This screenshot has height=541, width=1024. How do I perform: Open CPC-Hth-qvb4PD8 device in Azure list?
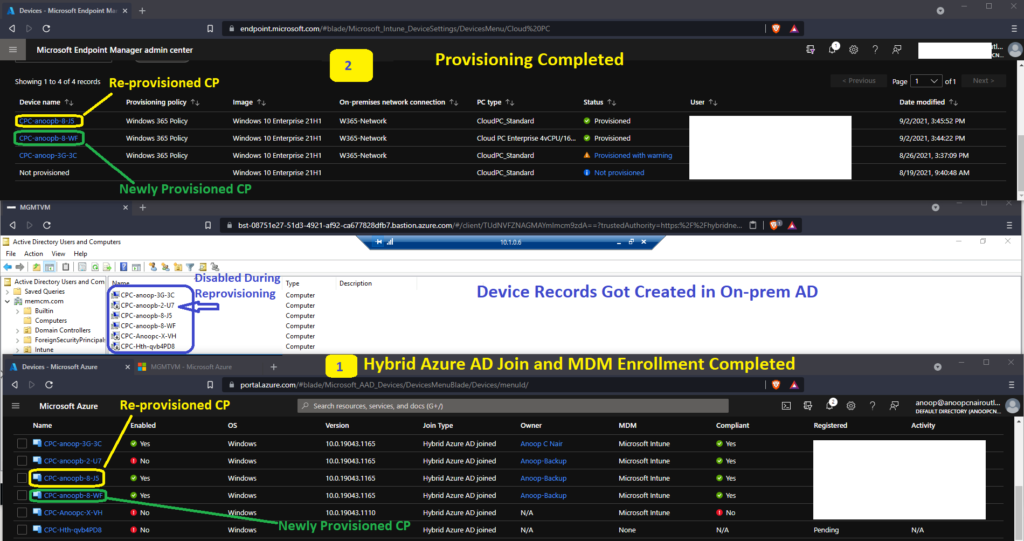72,530
